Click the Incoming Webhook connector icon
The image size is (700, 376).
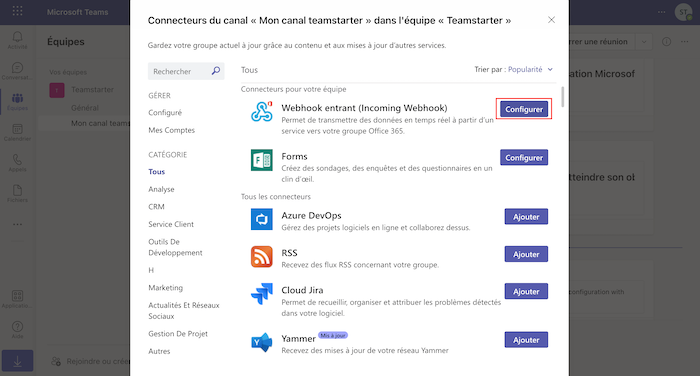[262, 111]
